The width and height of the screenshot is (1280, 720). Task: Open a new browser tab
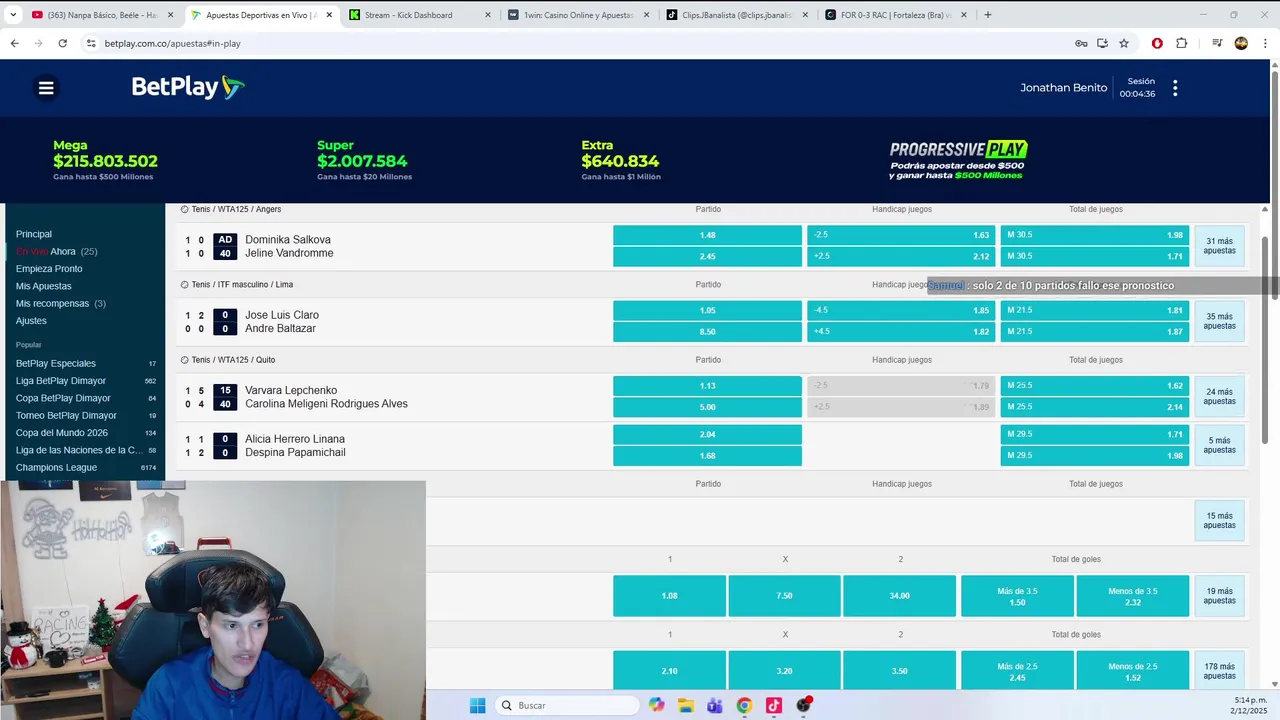(988, 15)
